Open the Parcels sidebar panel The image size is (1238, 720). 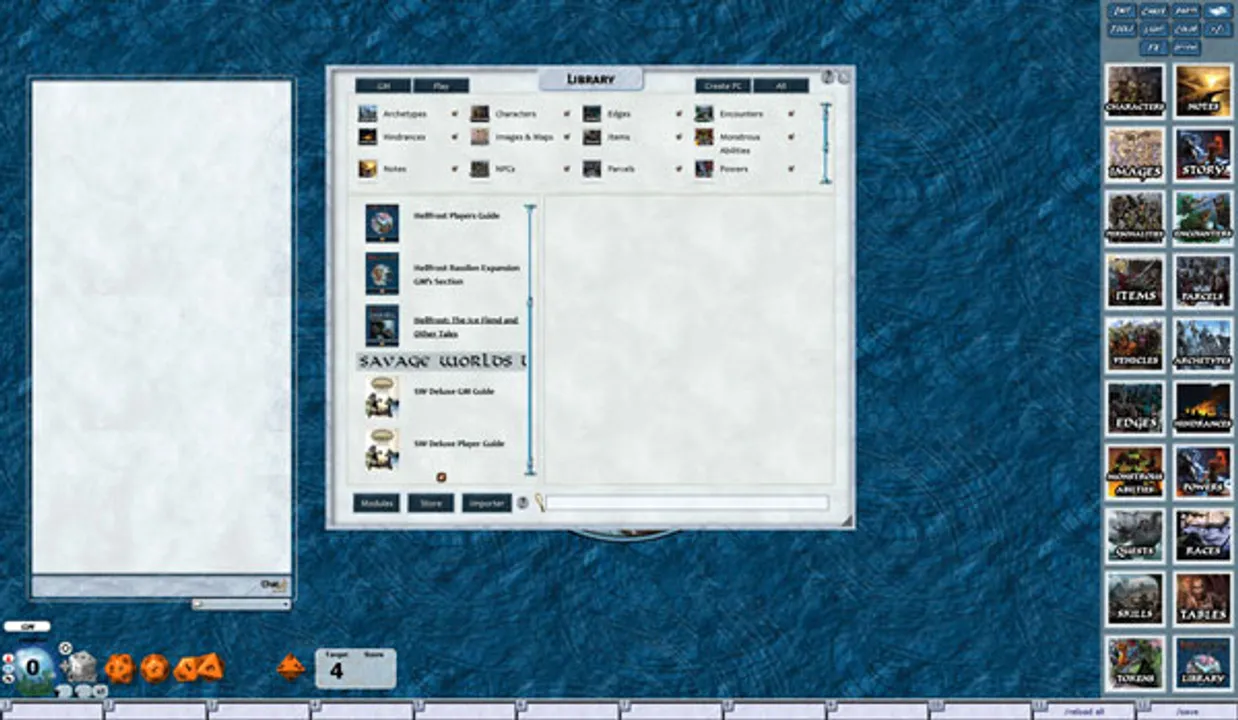click(x=1203, y=280)
